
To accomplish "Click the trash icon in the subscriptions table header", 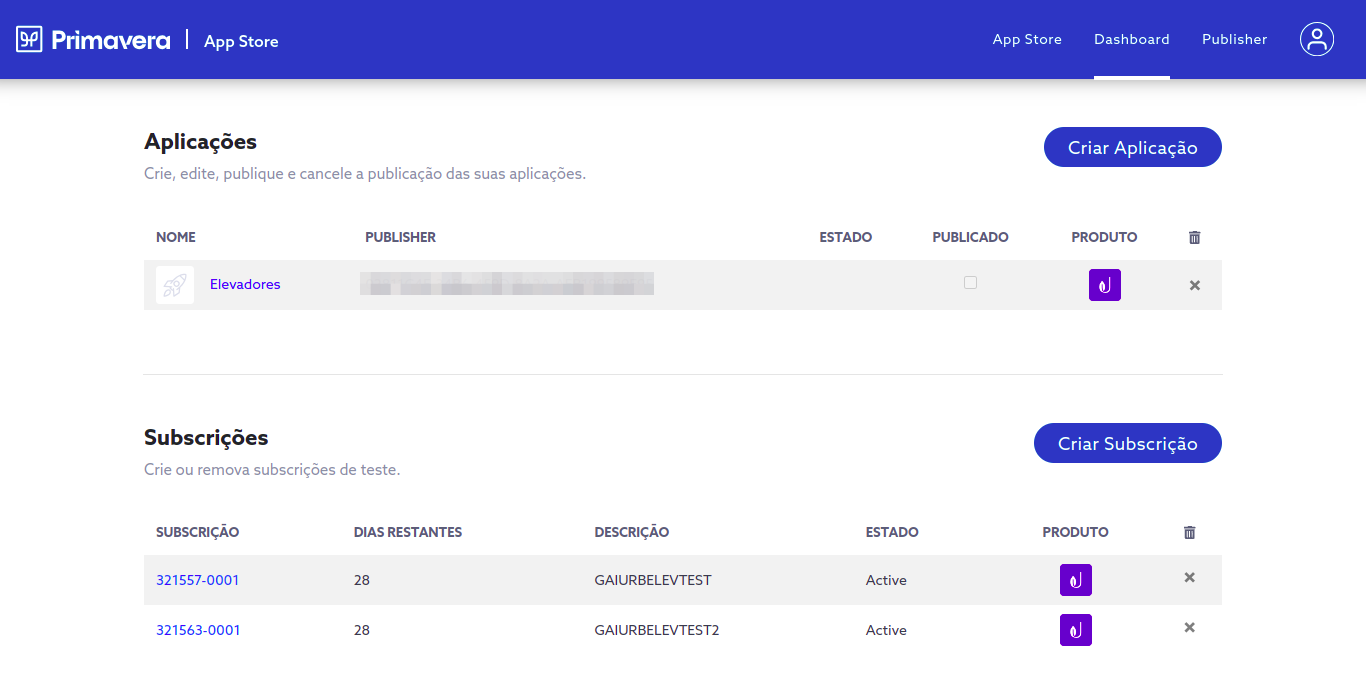I will [1189, 532].
